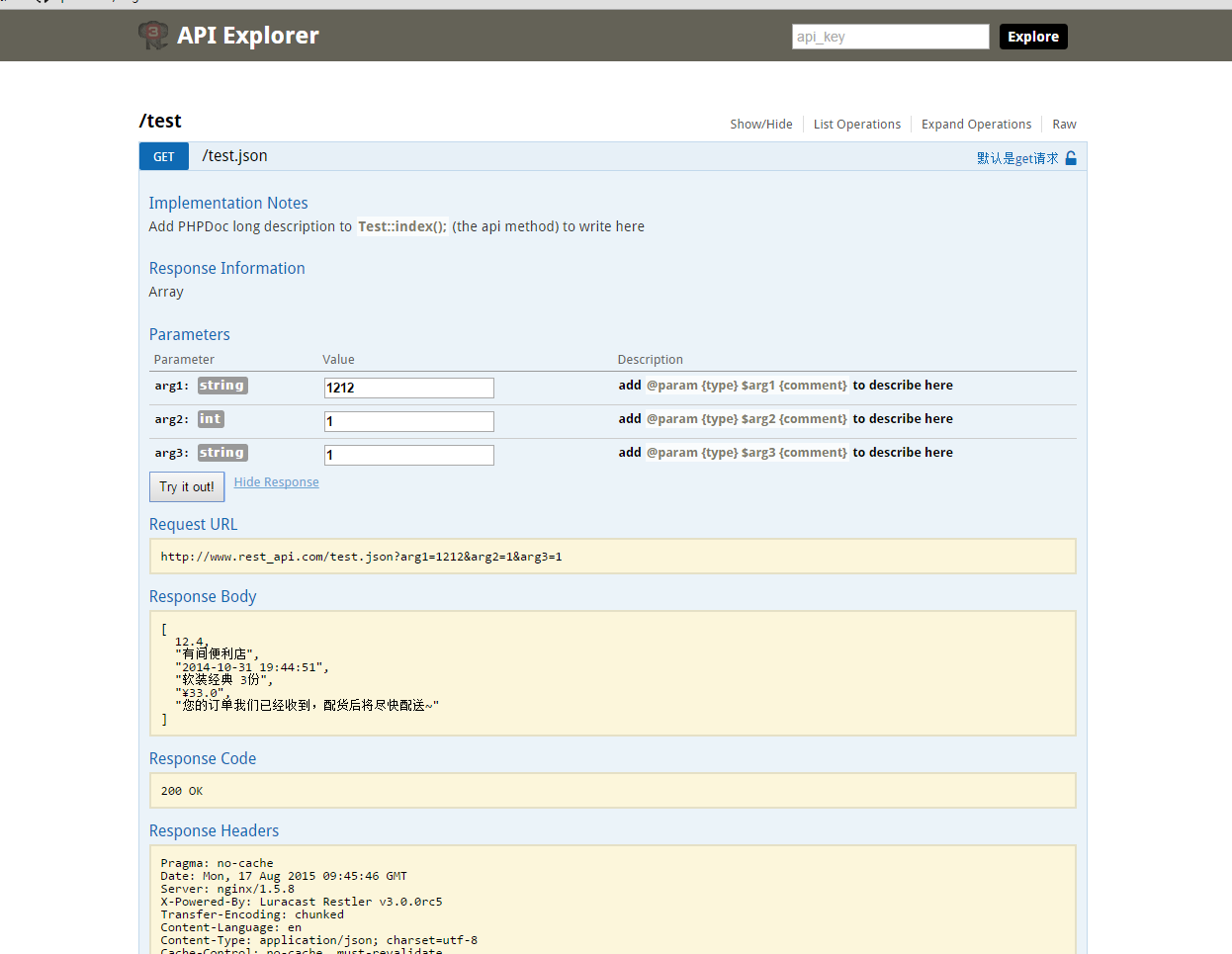Click the Server: nginx/1.5.8 header line
The width and height of the screenshot is (1232, 954).
tap(227, 889)
